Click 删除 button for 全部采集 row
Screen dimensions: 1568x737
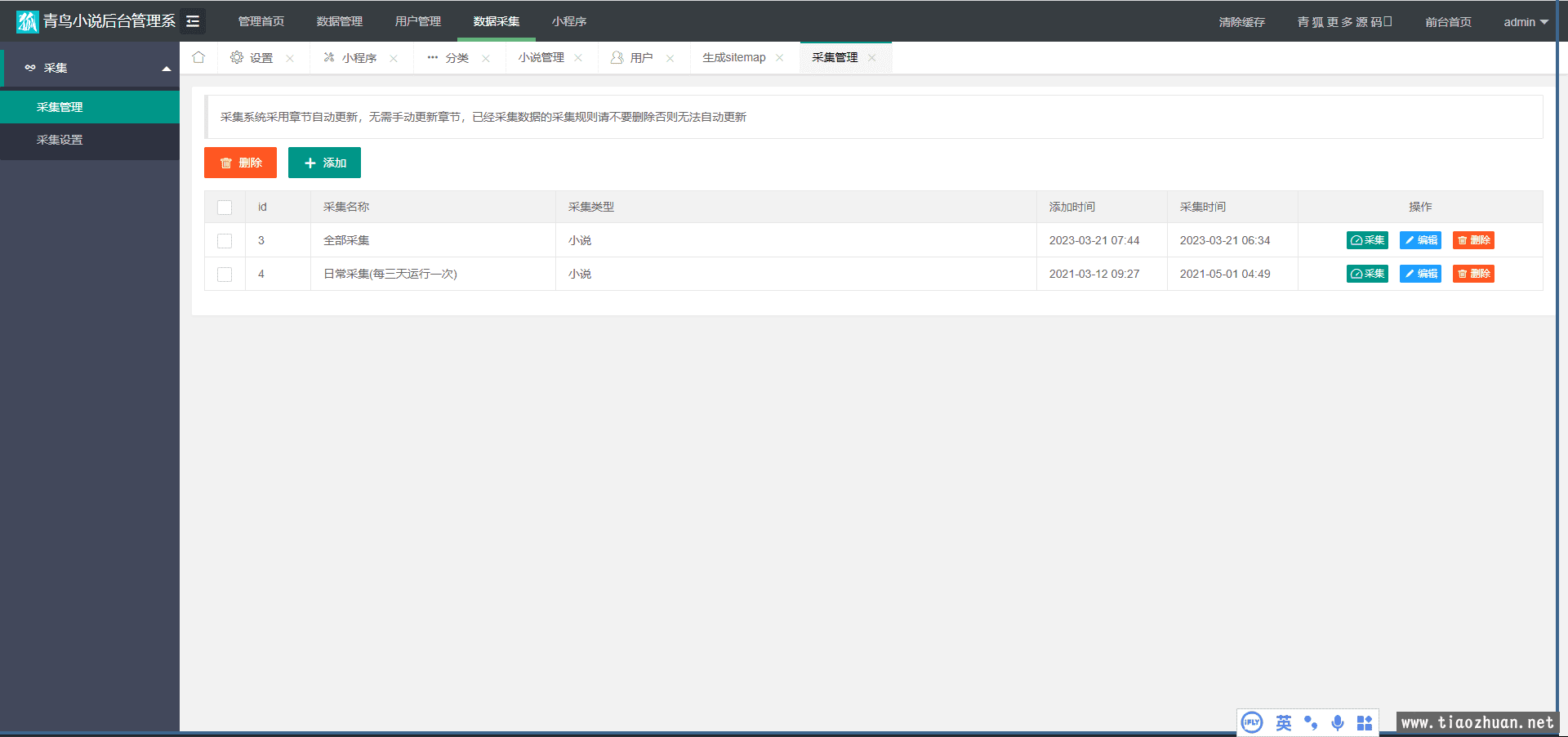(x=1473, y=240)
